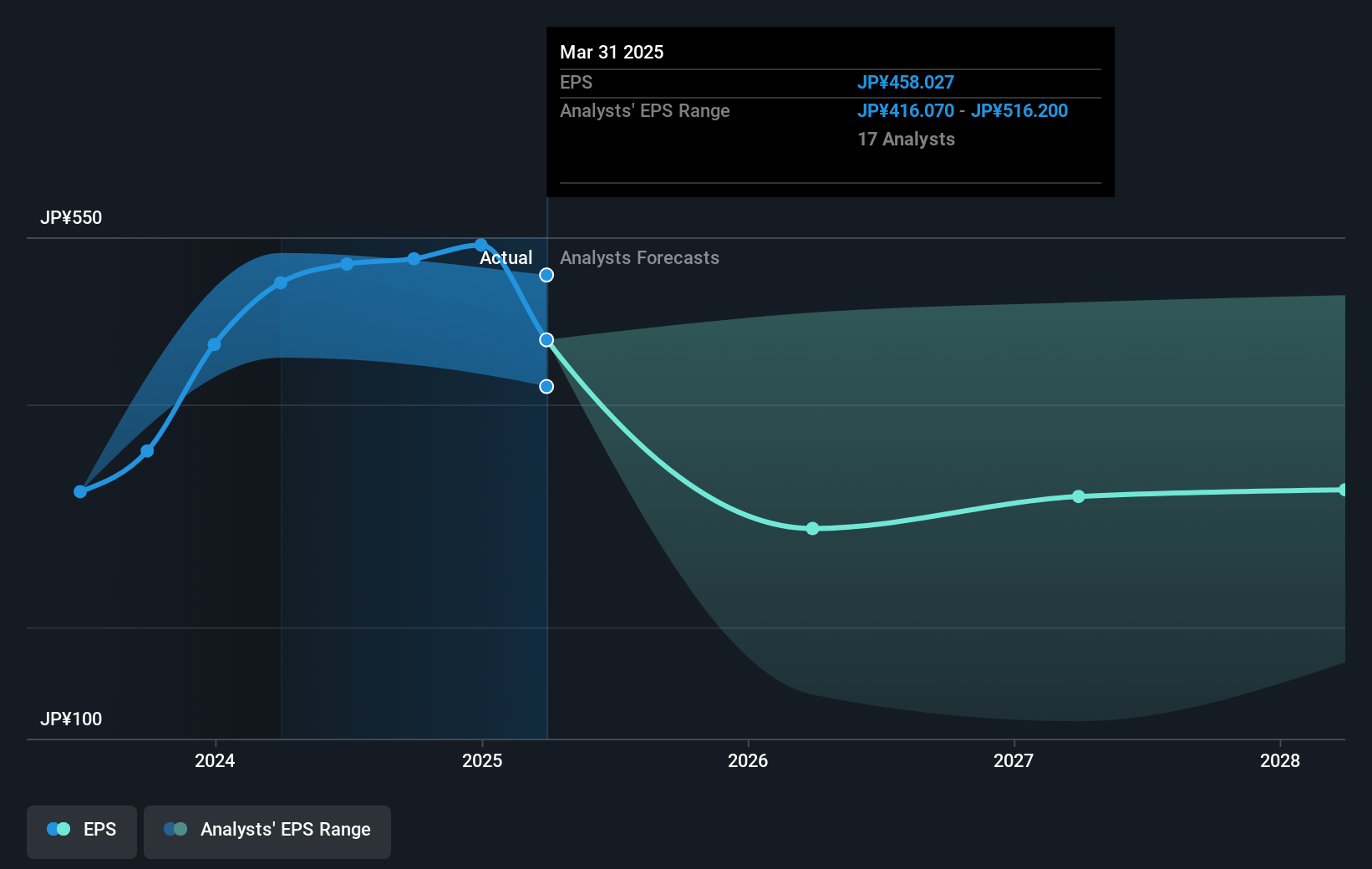Select the Mar 31 2025 EPS data point

tap(546, 340)
